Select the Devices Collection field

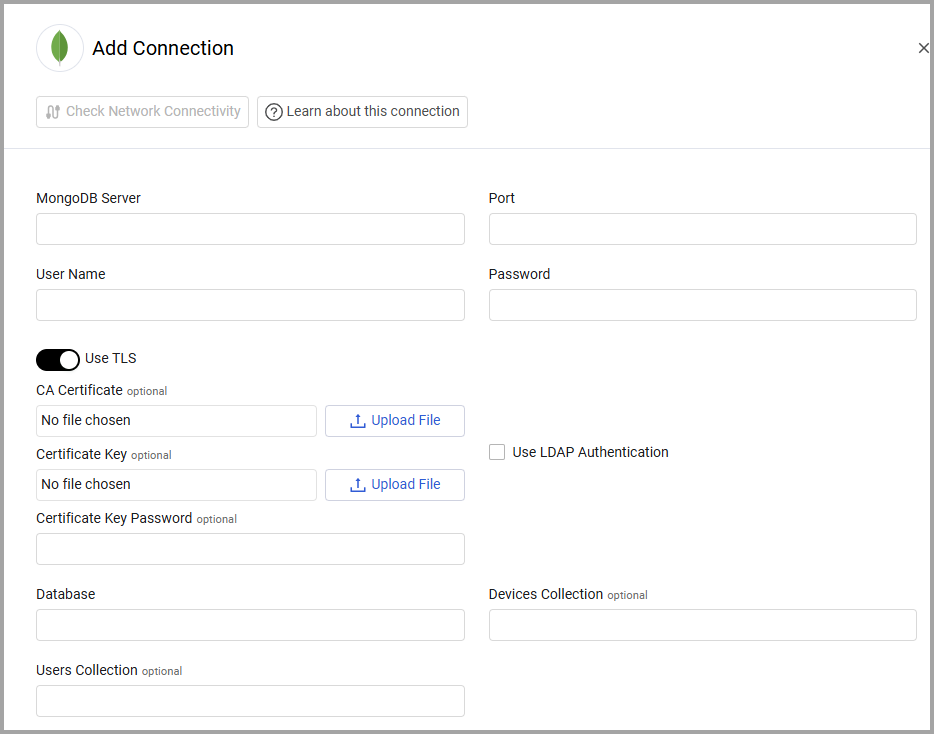pos(703,625)
